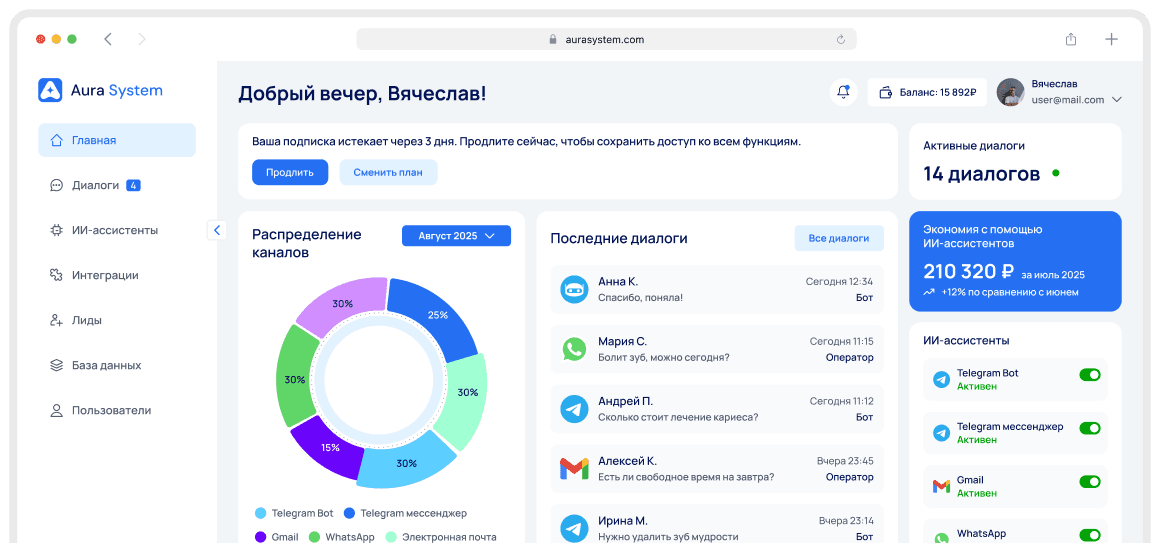Toggle the Telegram мессенджер assistant switch

pos(1090,428)
